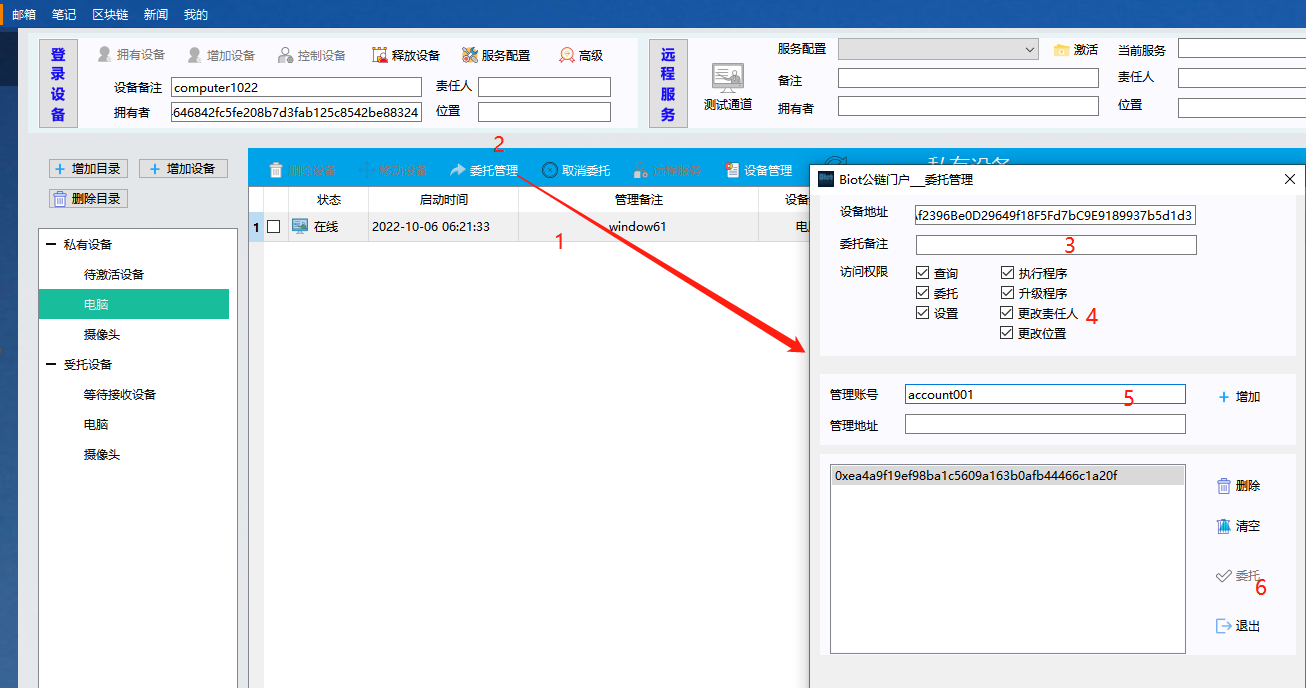Viewport: 1306px width, 688px height.
Task: Click the 增加目录 button
Action: point(89,169)
